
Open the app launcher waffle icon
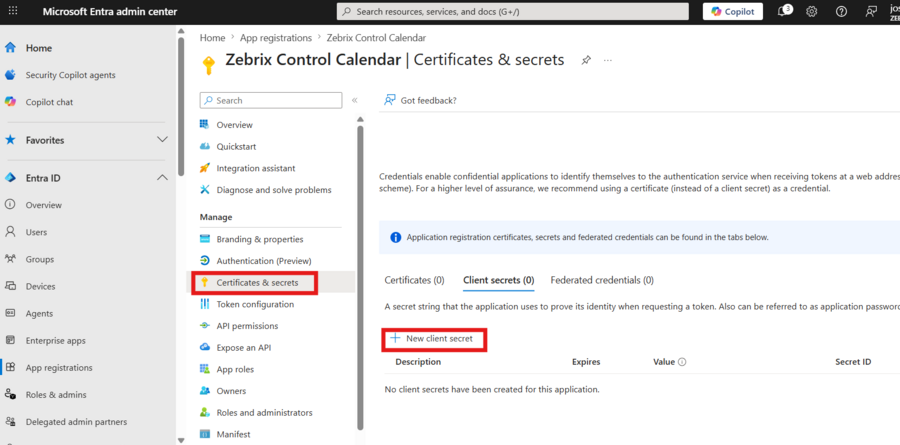pos(13,11)
